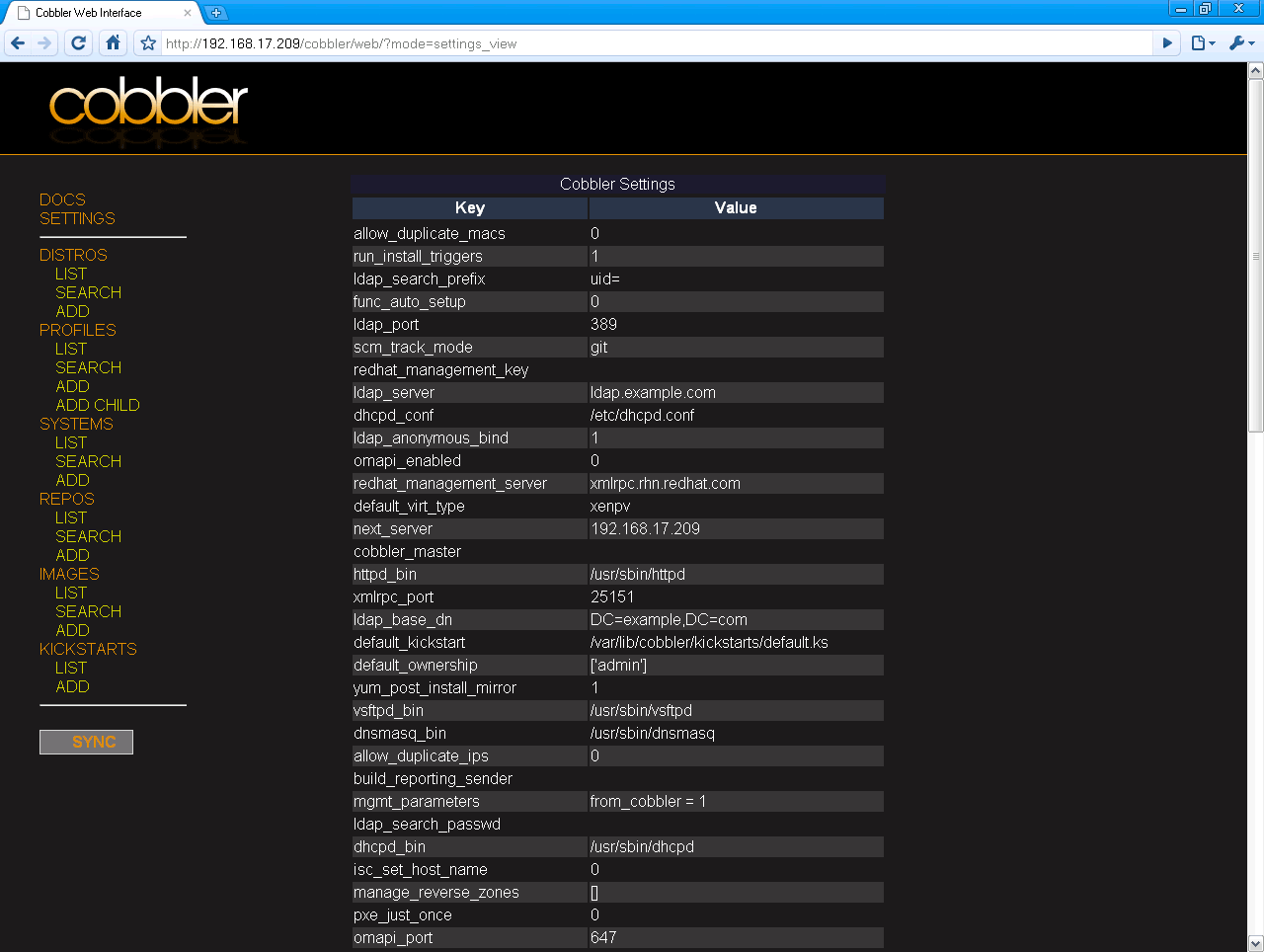Go forward in browser history
Screen dimensions: 1264x952
(x=44, y=43)
